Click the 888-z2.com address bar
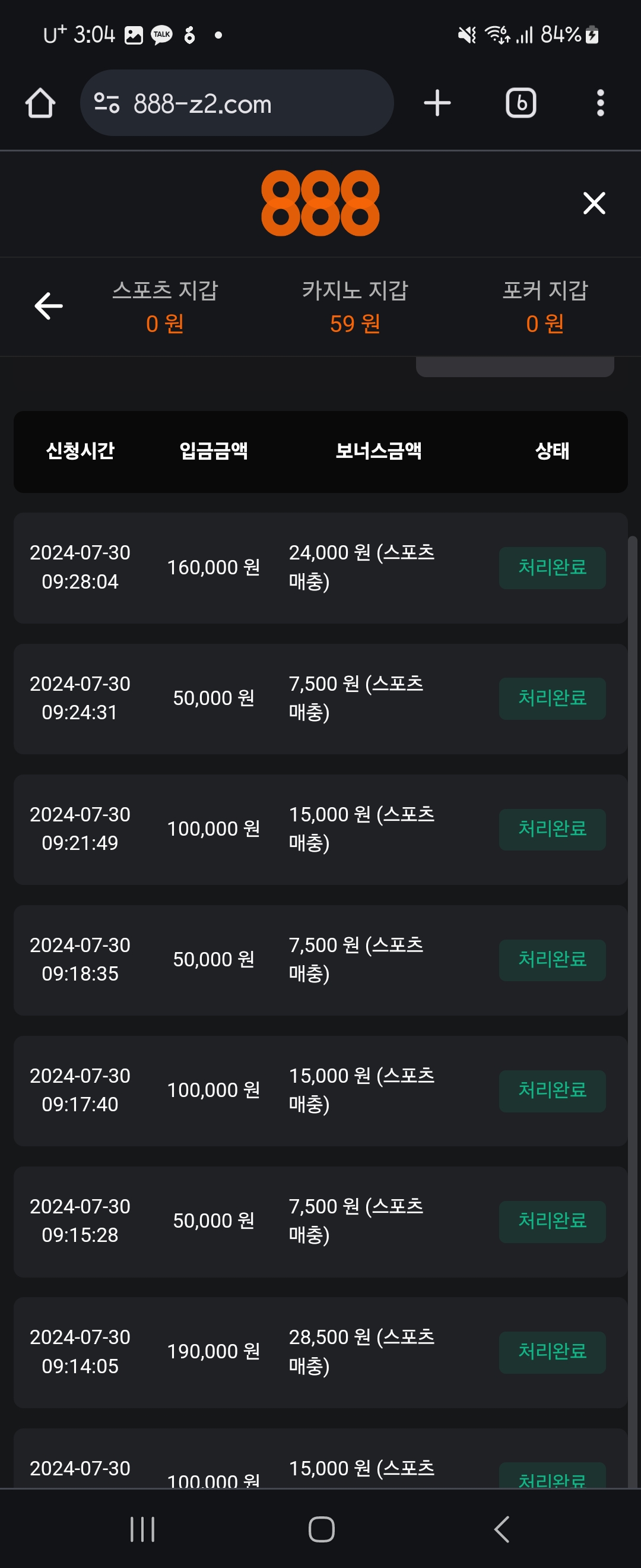The height and width of the screenshot is (1568, 641). tap(243, 103)
